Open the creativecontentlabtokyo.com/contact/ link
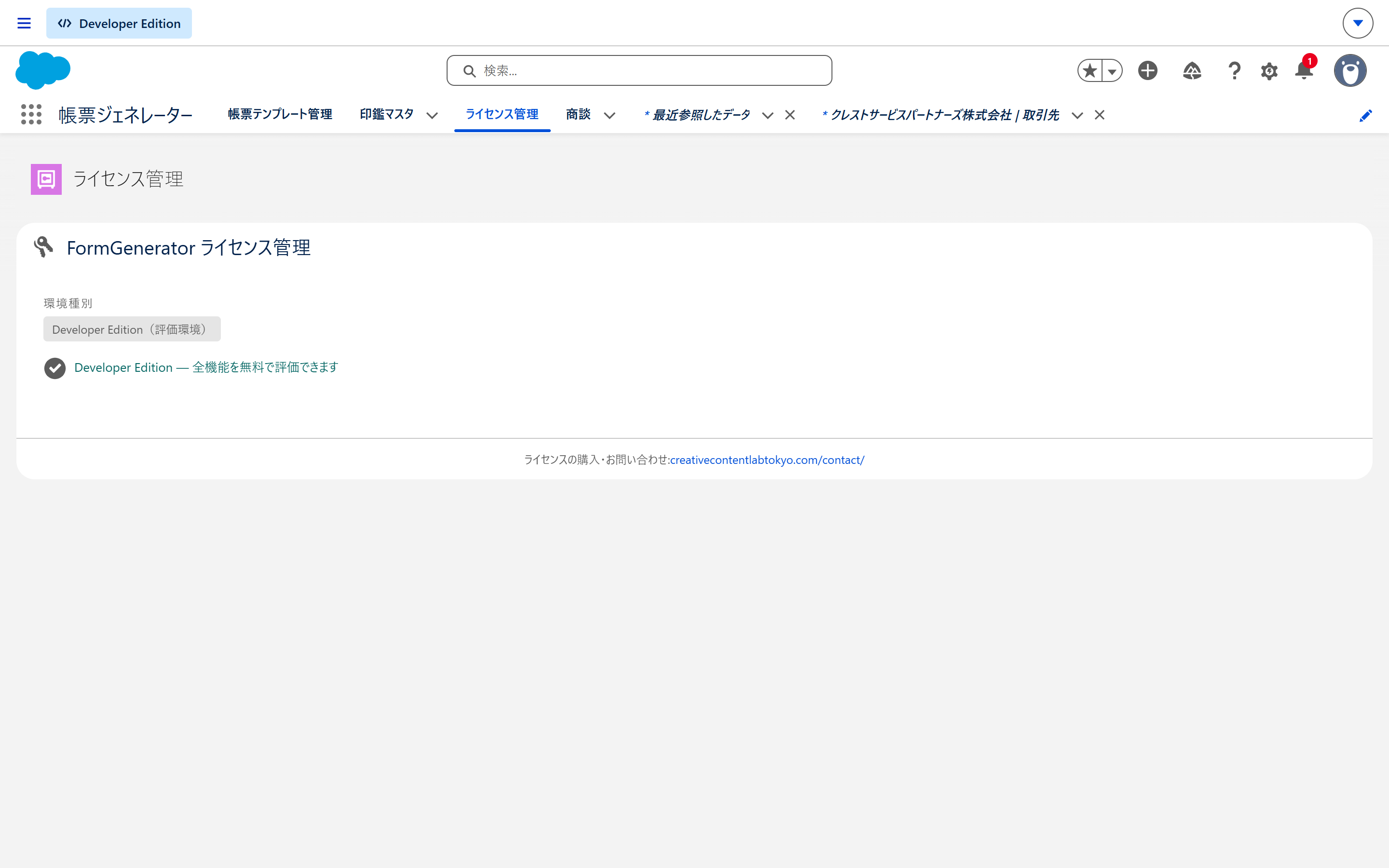Viewport: 1389px width, 868px height. click(767, 460)
